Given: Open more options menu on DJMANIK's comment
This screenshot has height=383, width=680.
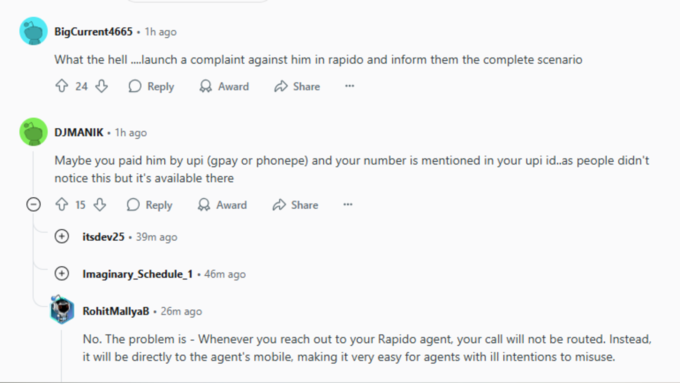Looking at the screenshot, I should pyautogui.click(x=348, y=204).
